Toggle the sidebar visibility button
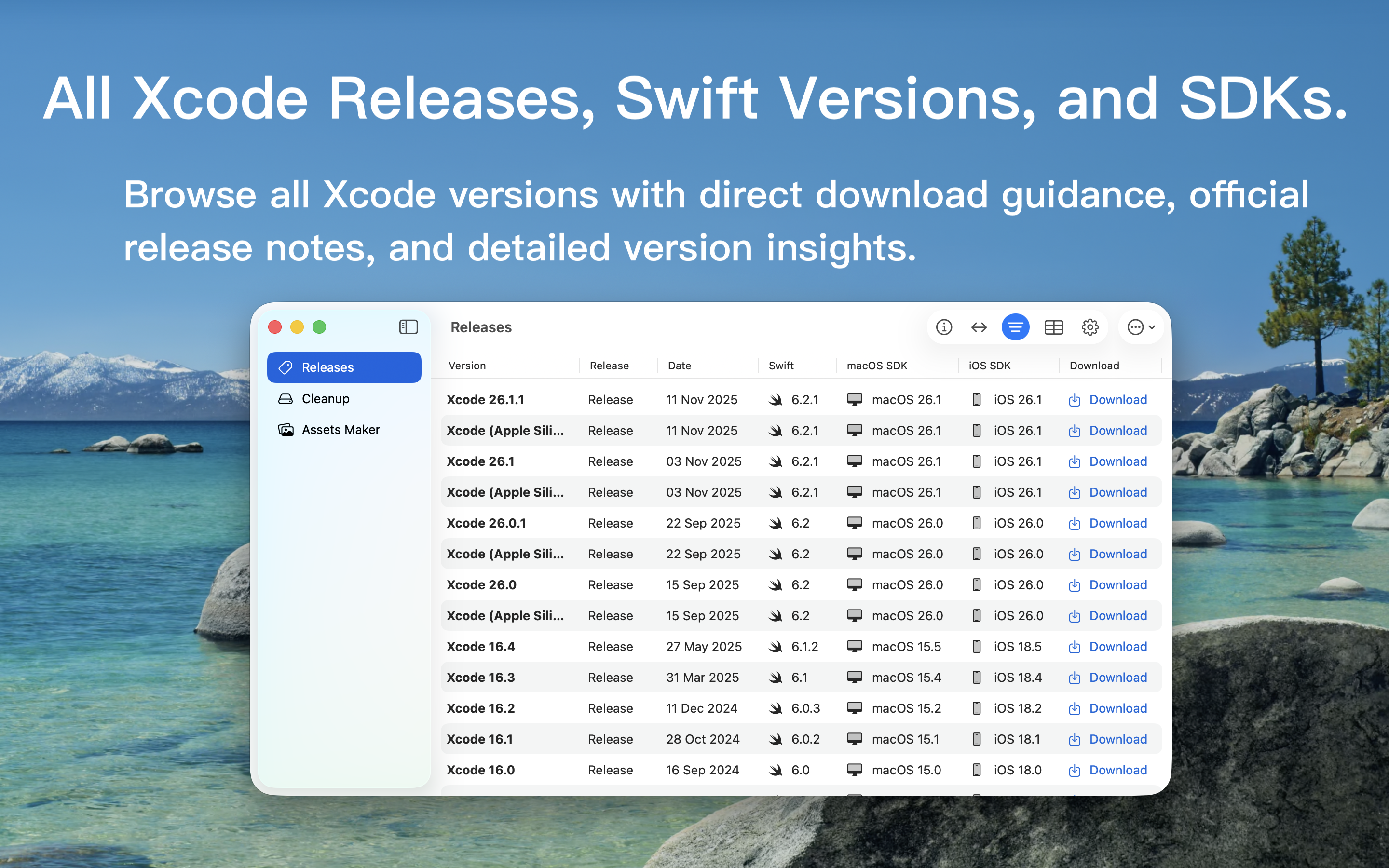Viewport: 1389px width, 868px height. [408, 327]
